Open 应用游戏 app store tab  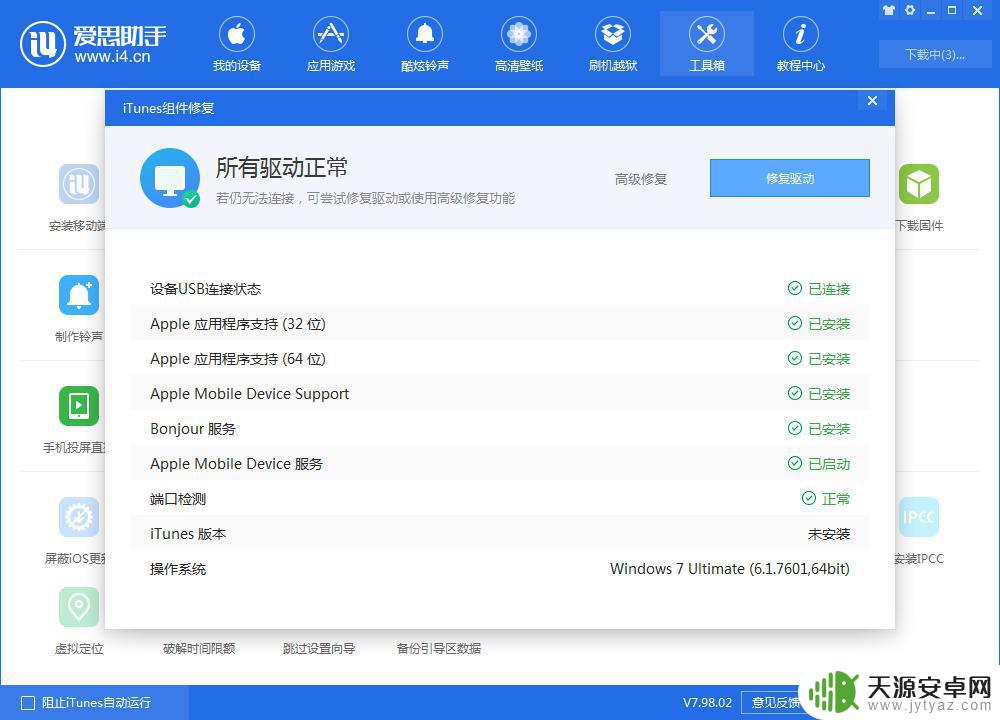330,43
